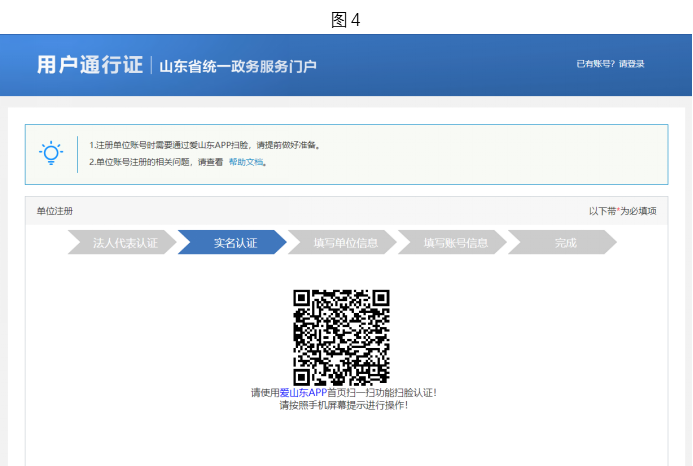Go to the 填写单位信息 step
This screenshot has height=466, width=693.
point(345,243)
